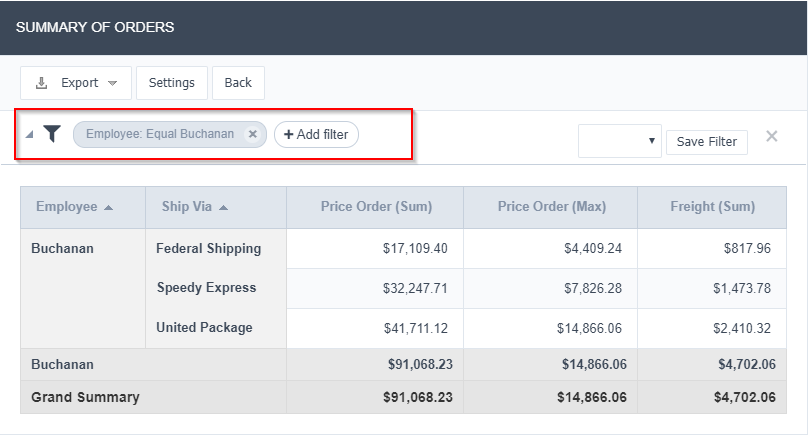
Task: Open the Export dropdown arrow
Action: click(x=113, y=83)
